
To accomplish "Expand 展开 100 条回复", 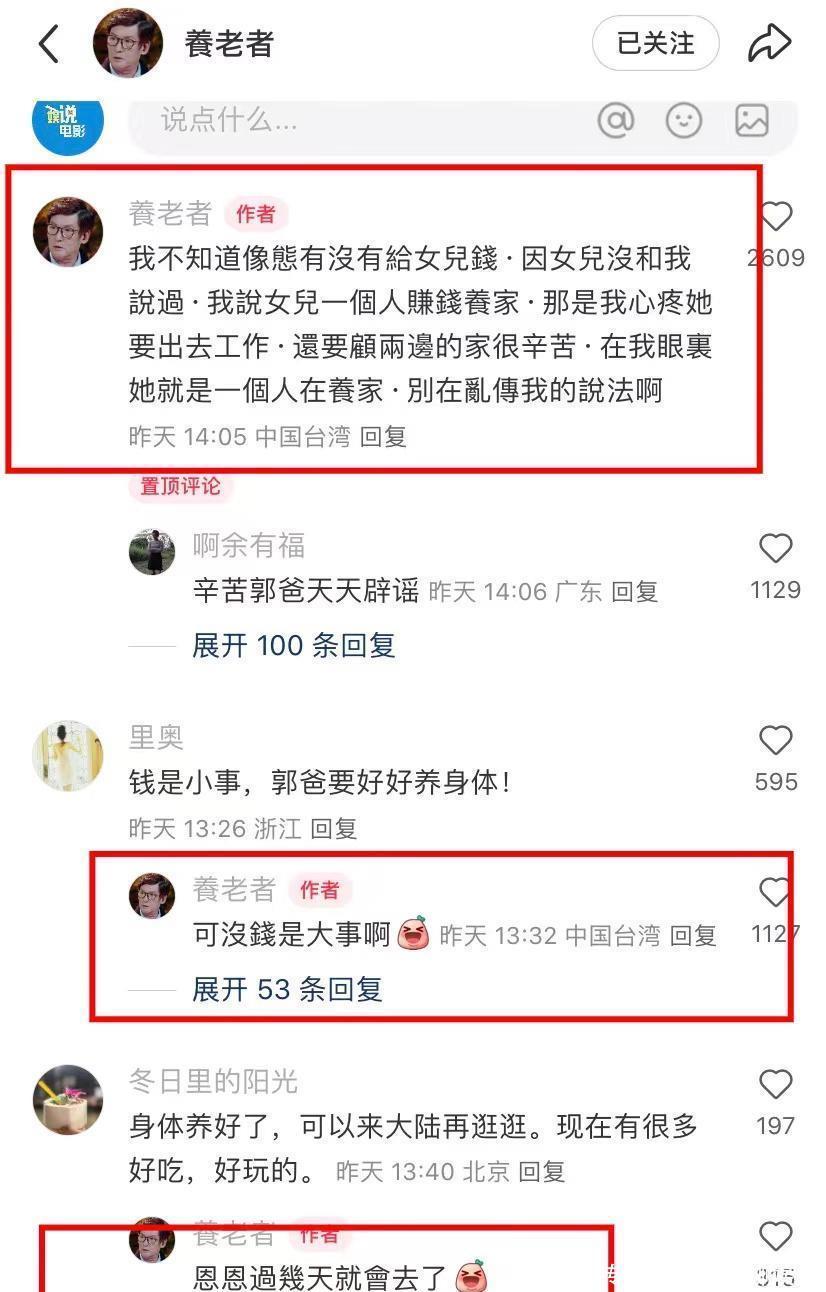I will click(x=294, y=645).
